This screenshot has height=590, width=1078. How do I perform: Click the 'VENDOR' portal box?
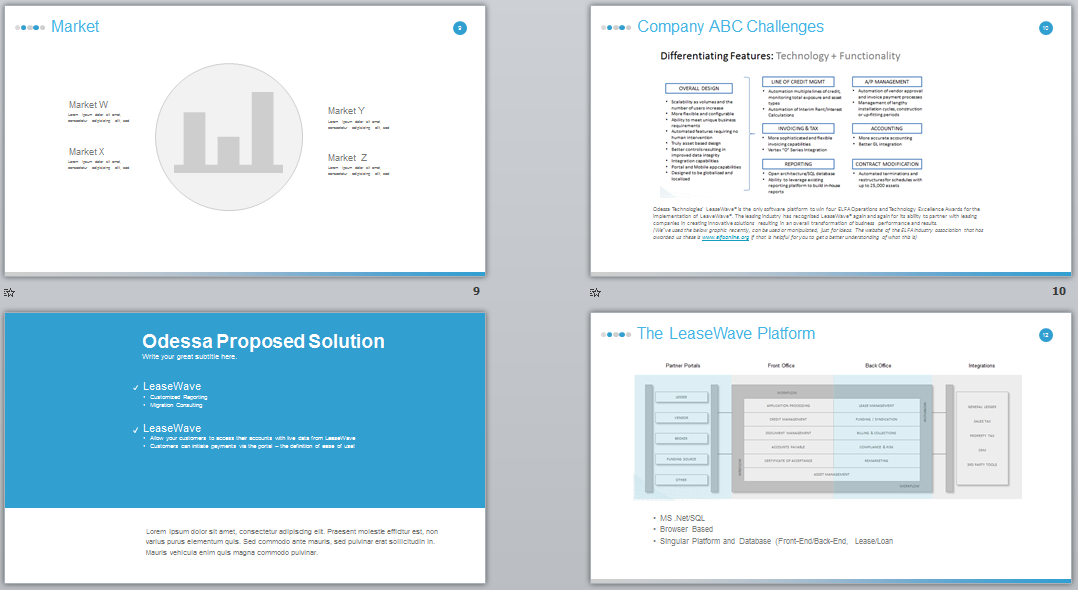pyautogui.click(x=681, y=417)
